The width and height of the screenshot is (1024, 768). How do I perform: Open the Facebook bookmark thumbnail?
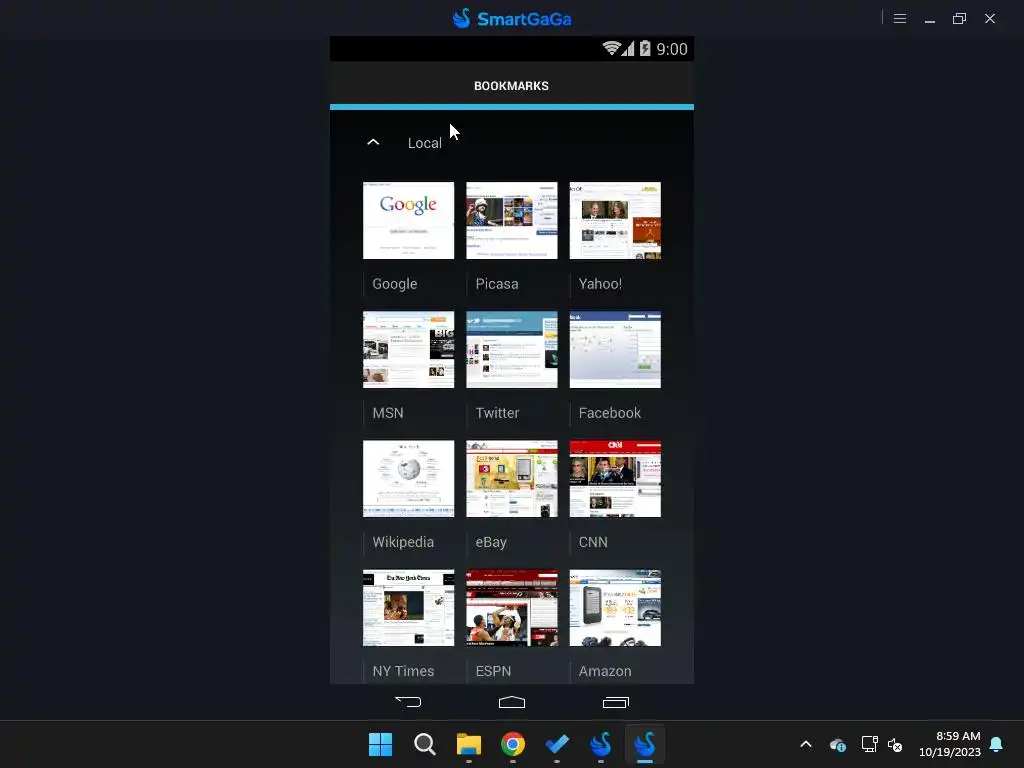click(615, 349)
